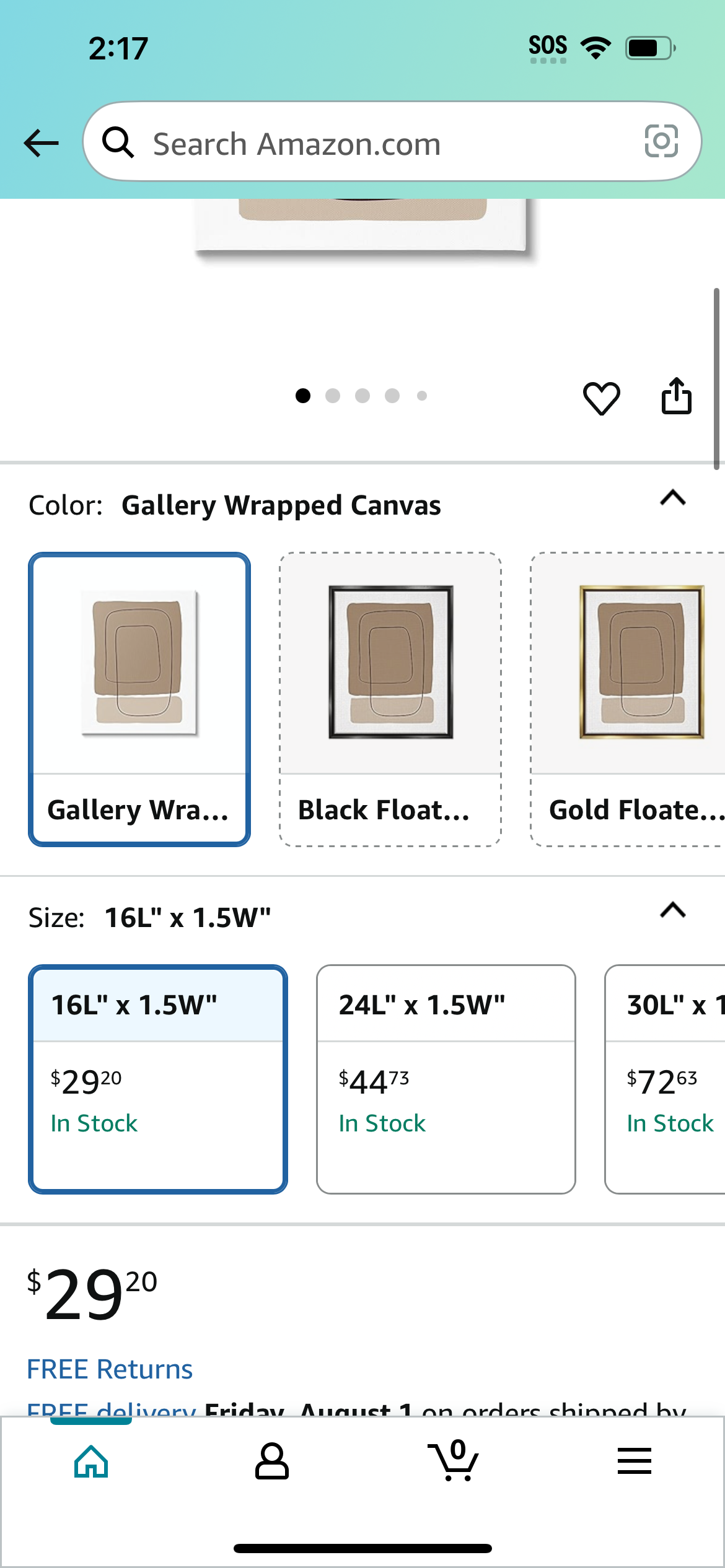Choose the 24L" x 1.5W" size
Screen dimensions: 725x1568
pos(446,1079)
